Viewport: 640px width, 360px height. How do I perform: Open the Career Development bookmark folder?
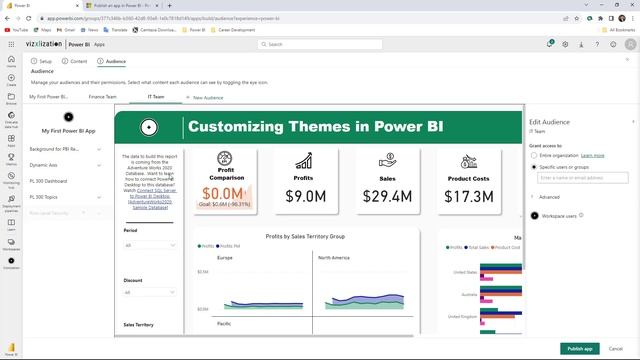click(x=233, y=30)
